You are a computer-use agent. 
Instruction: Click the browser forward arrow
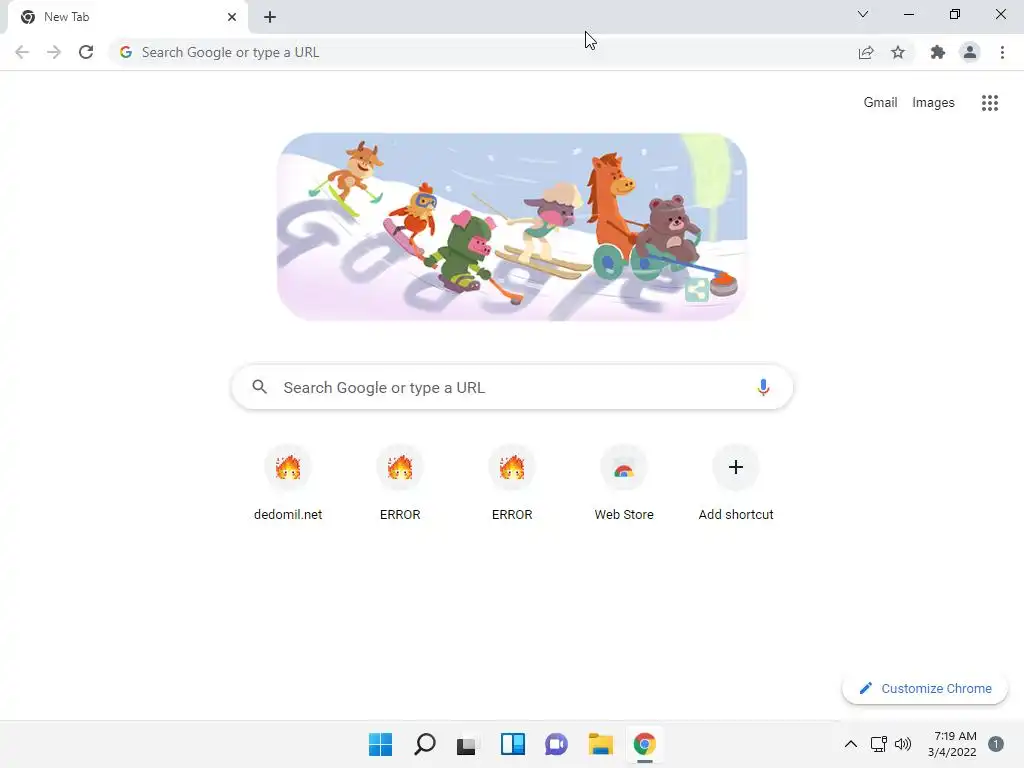click(x=54, y=52)
